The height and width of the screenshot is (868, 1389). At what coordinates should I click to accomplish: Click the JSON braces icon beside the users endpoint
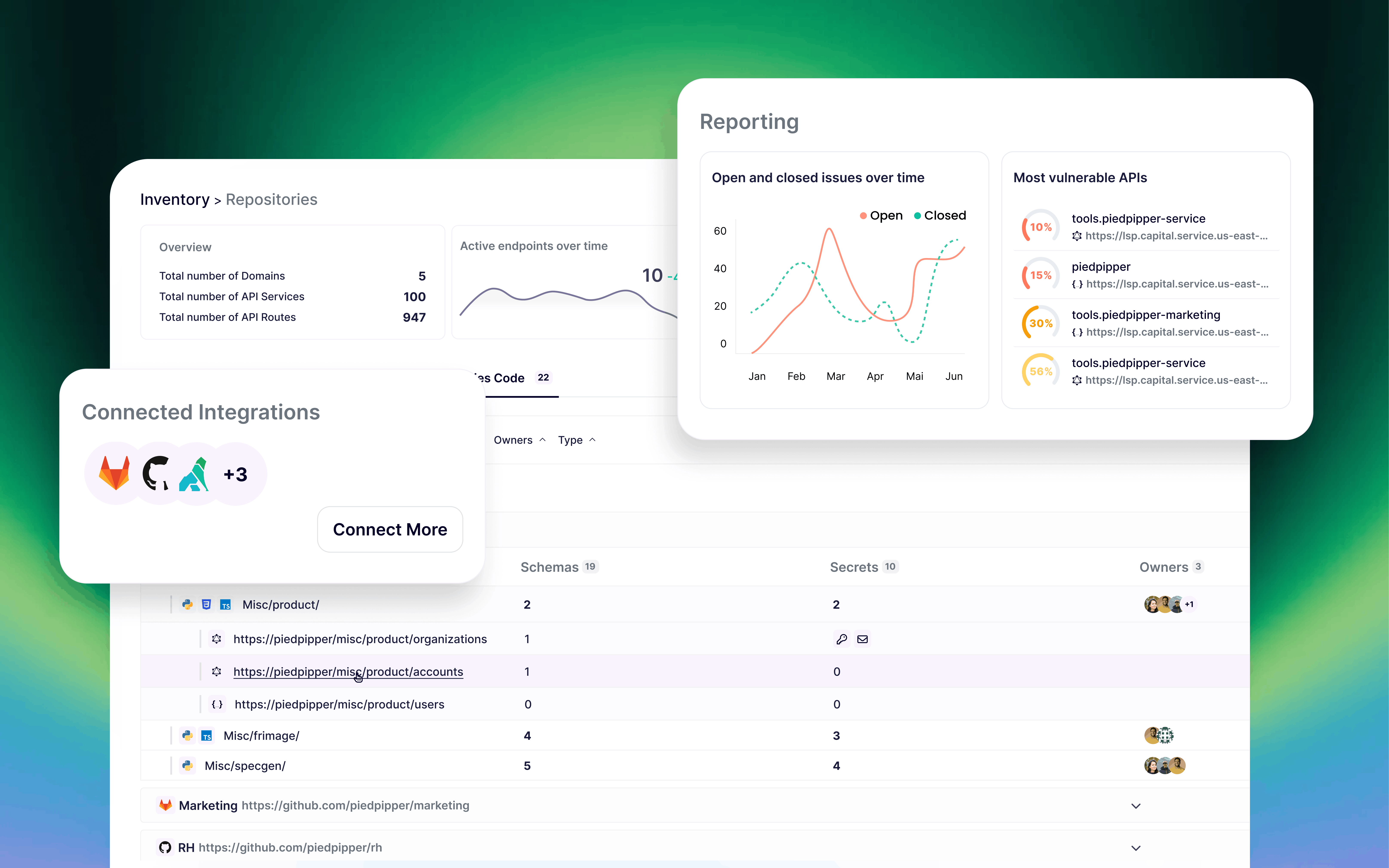coord(217,704)
